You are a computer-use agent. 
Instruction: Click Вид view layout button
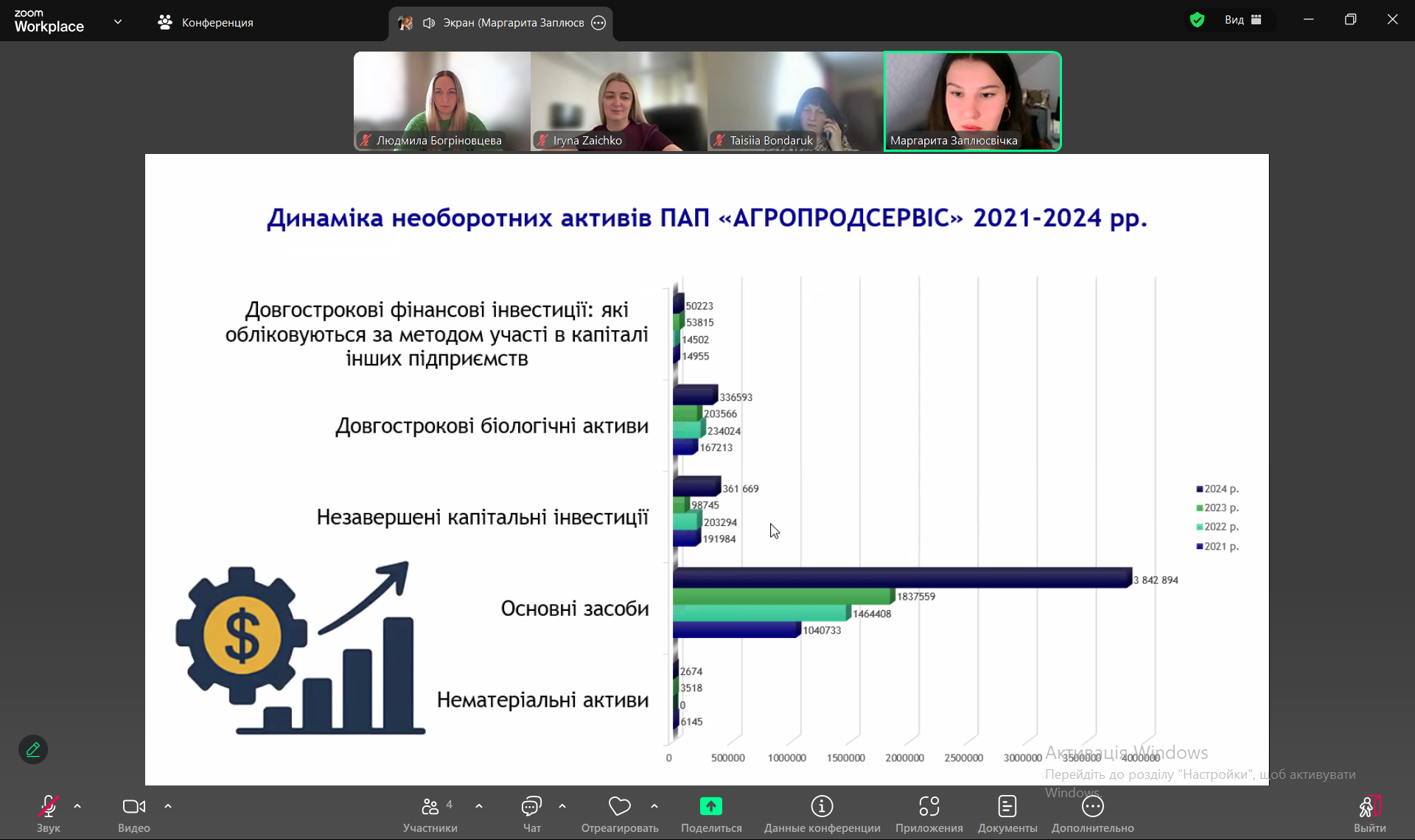tap(1243, 20)
